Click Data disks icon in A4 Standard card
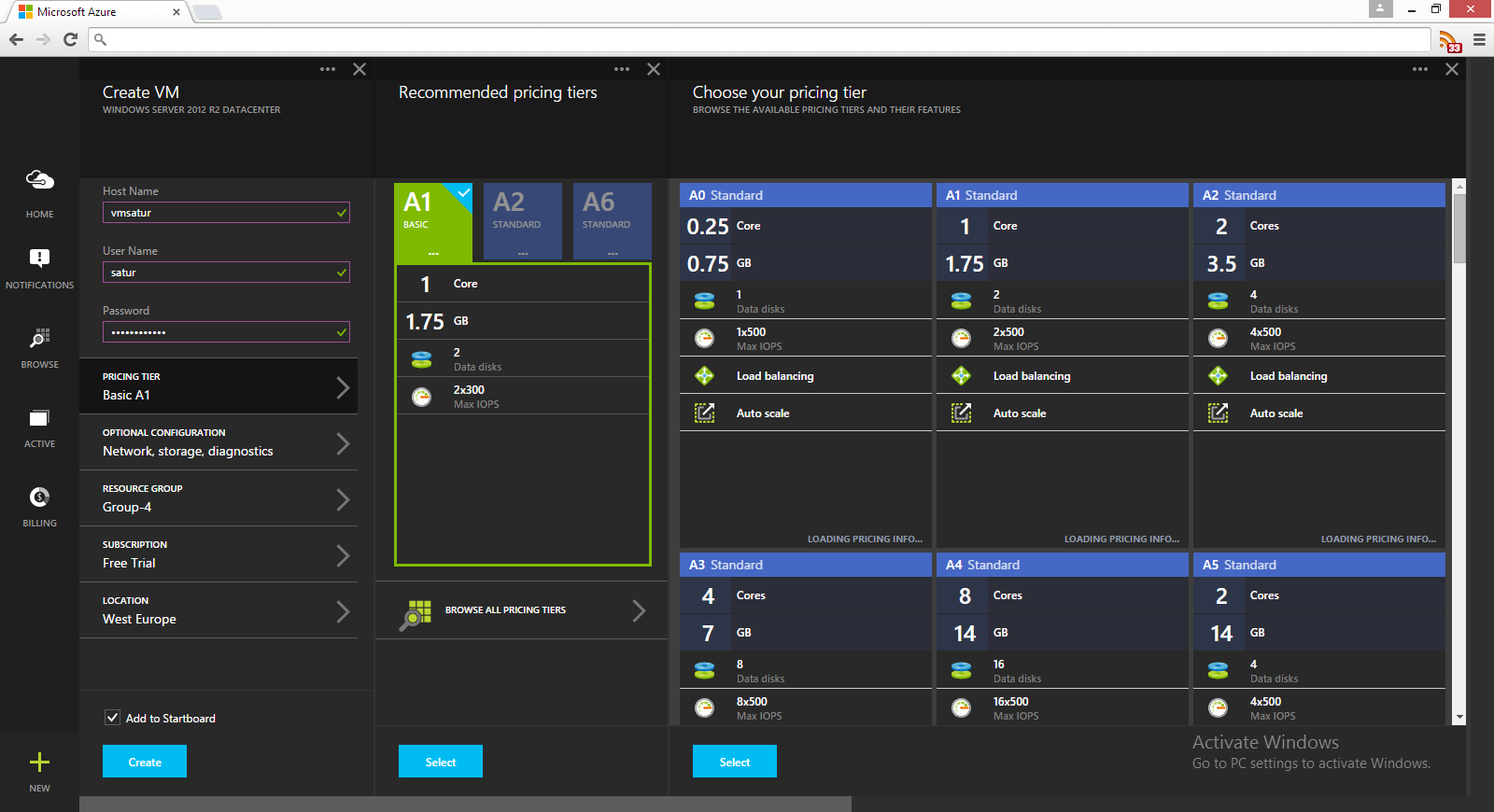This screenshot has width=1494, height=812. (x=961, y=670)
